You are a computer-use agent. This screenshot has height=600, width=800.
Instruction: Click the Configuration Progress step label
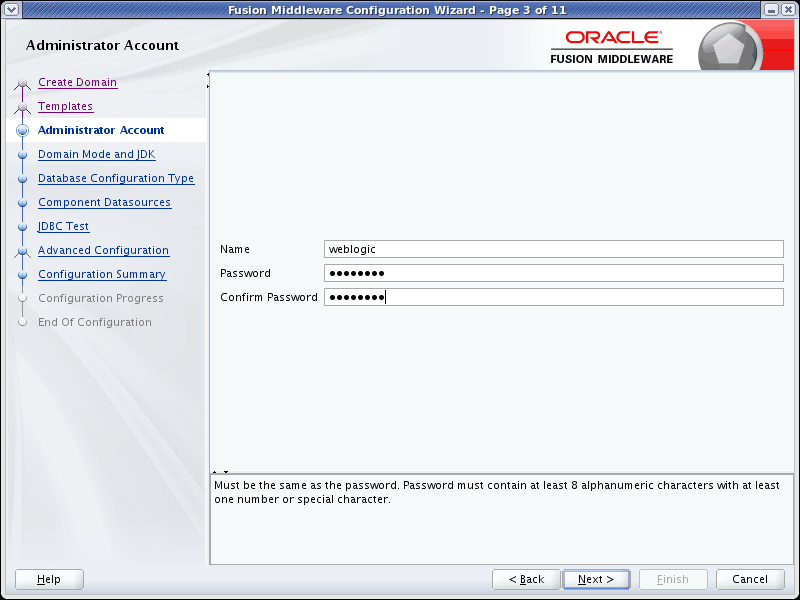point(101,298)
